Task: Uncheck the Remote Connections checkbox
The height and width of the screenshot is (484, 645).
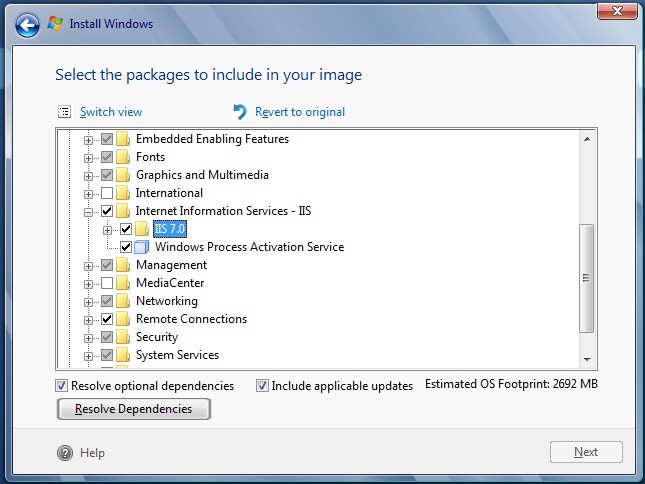Action: [107, 319]
